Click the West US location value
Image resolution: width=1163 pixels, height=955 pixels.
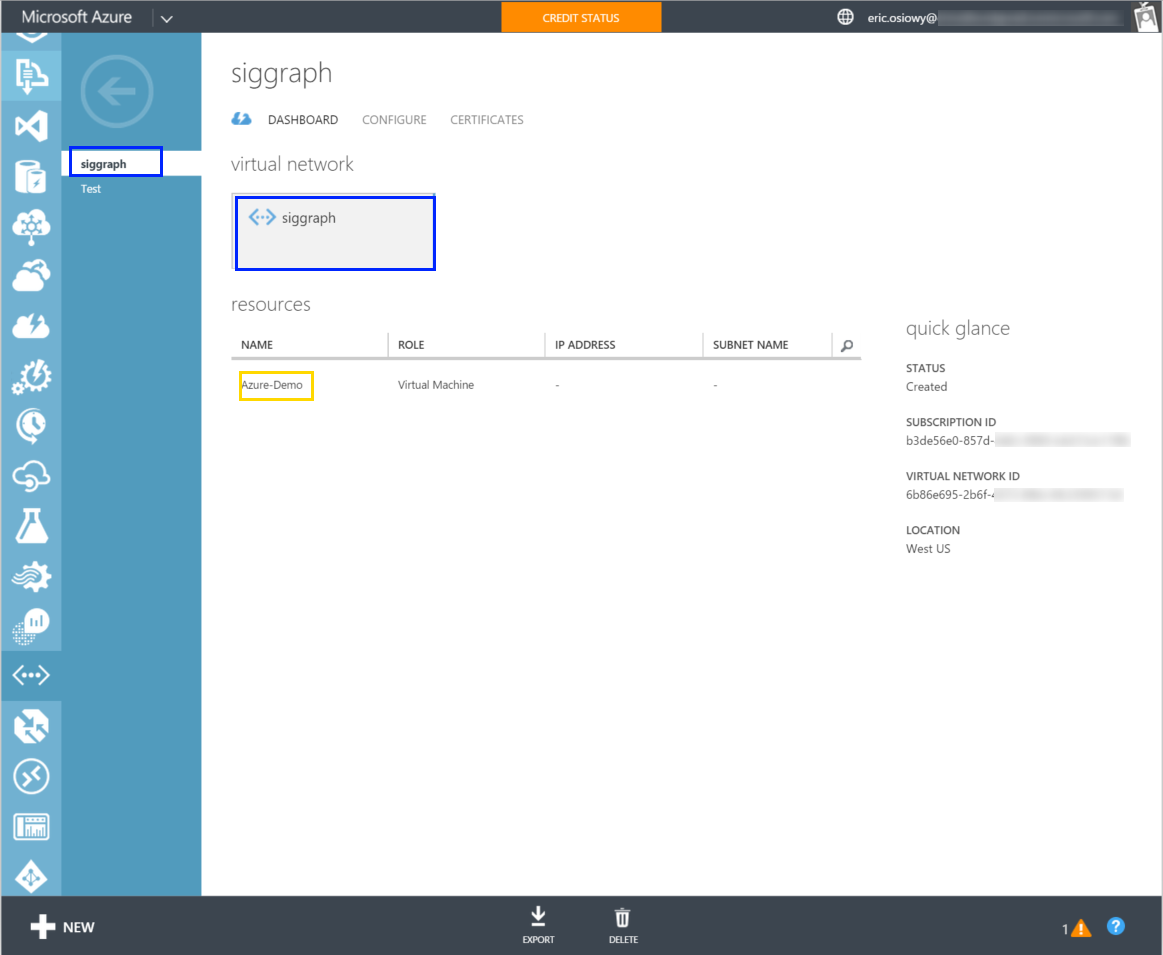[x=928, y=549]
